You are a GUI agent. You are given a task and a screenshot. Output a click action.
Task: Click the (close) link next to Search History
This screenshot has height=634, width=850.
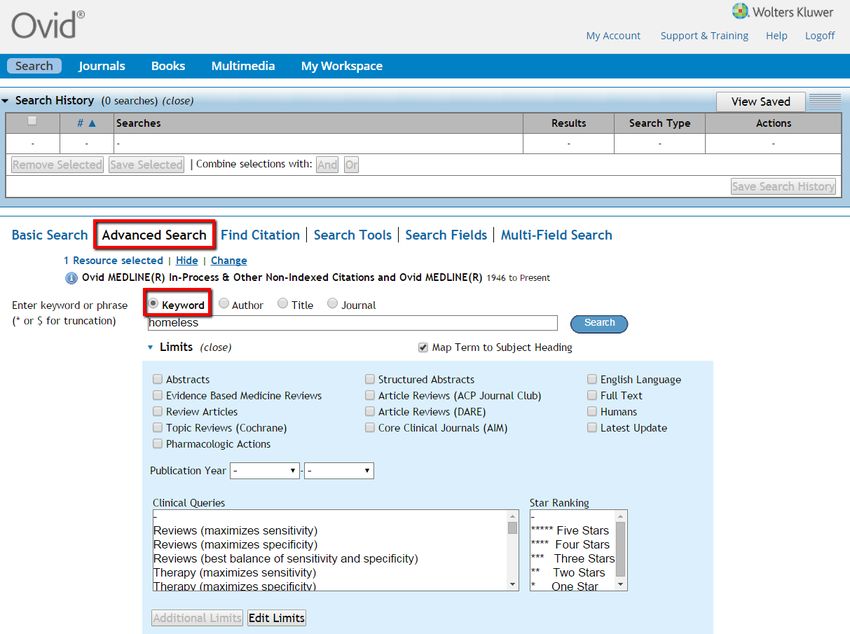[x=178, y=101]
